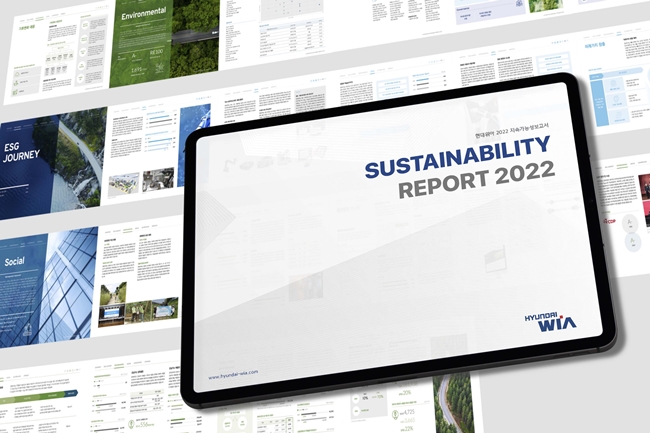Click the forest road photo at bottom right
650x433 pixels.
[455, 400]
